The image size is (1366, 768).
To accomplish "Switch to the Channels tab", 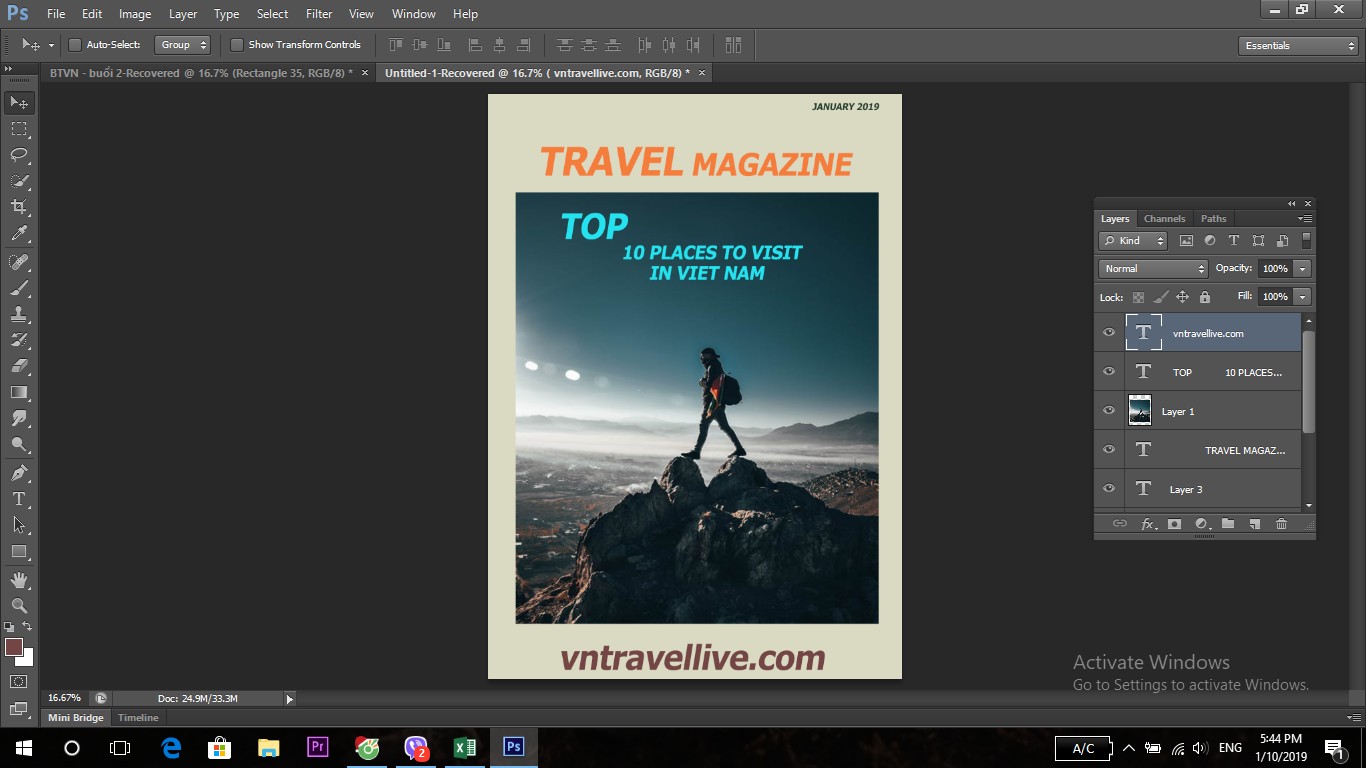I will tap(1164, 219).
